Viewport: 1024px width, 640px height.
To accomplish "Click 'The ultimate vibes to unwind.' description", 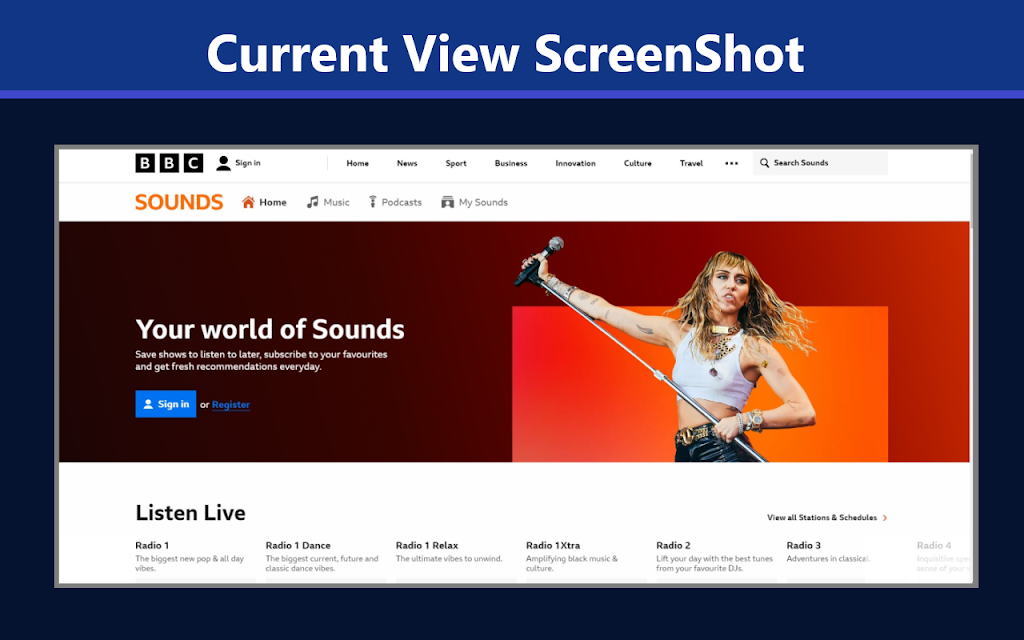I will click(x=449, y=559).
